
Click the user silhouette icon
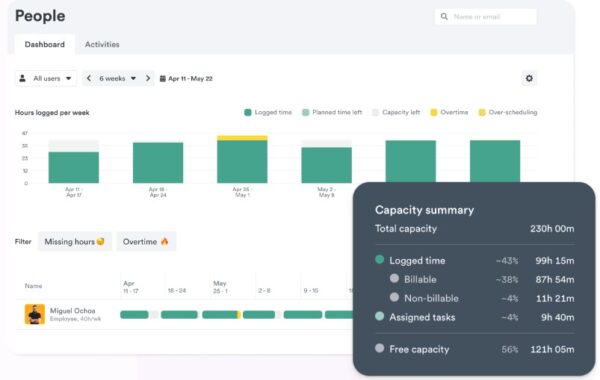[23, 78]
